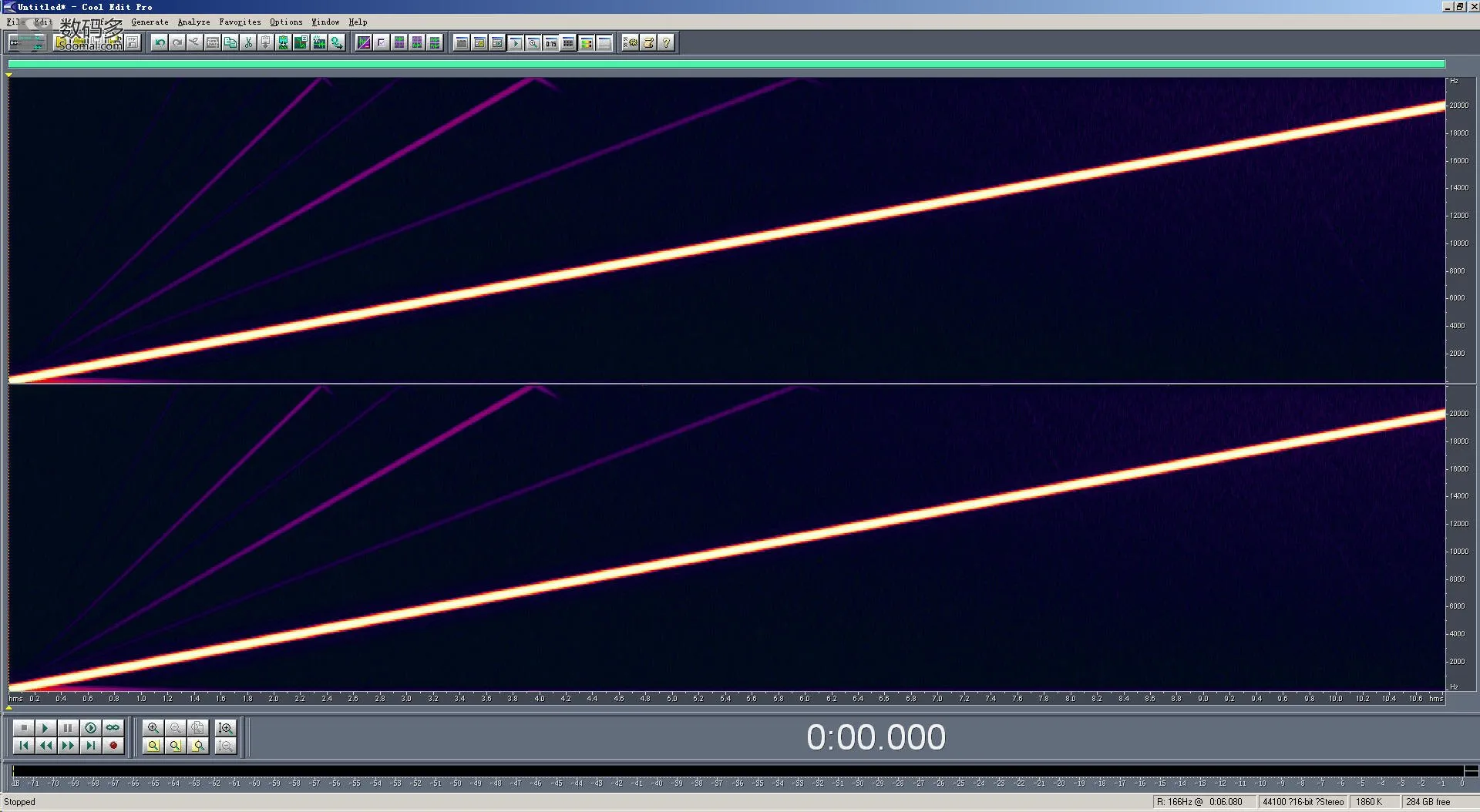Click the multicolor level meters toolbar icon
The height and width of the screenshot is (812, 1480).
[586, 43]
